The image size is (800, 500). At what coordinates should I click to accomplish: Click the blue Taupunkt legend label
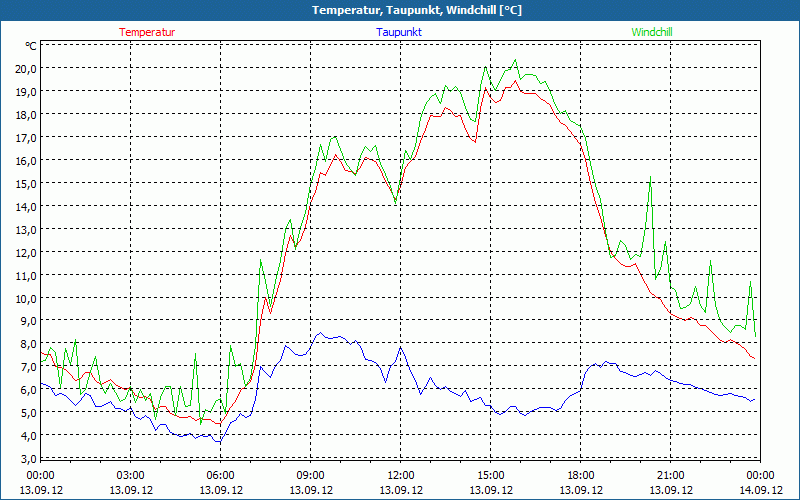399,32
